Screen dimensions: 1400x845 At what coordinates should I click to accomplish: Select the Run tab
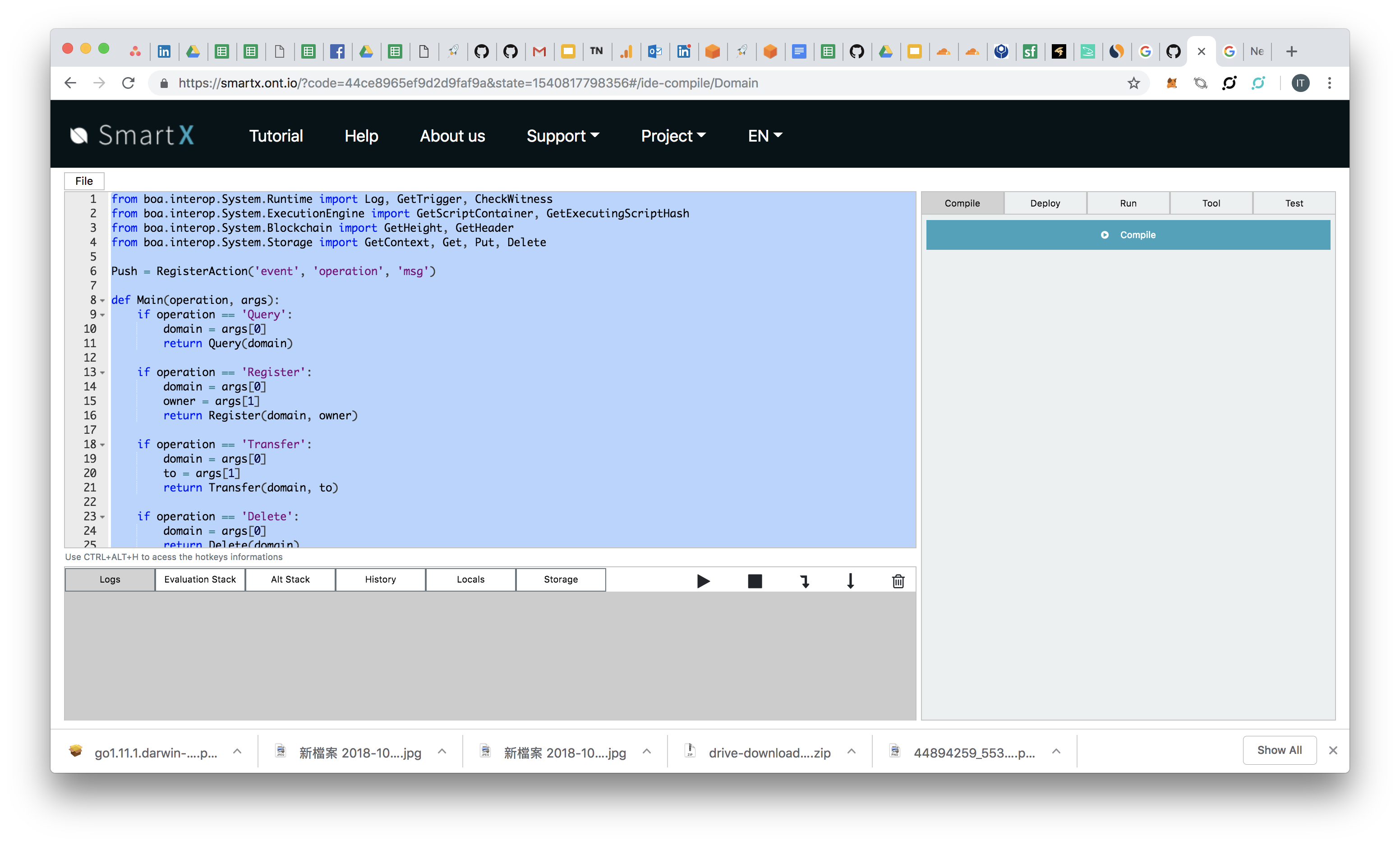tap(1128, 203)
